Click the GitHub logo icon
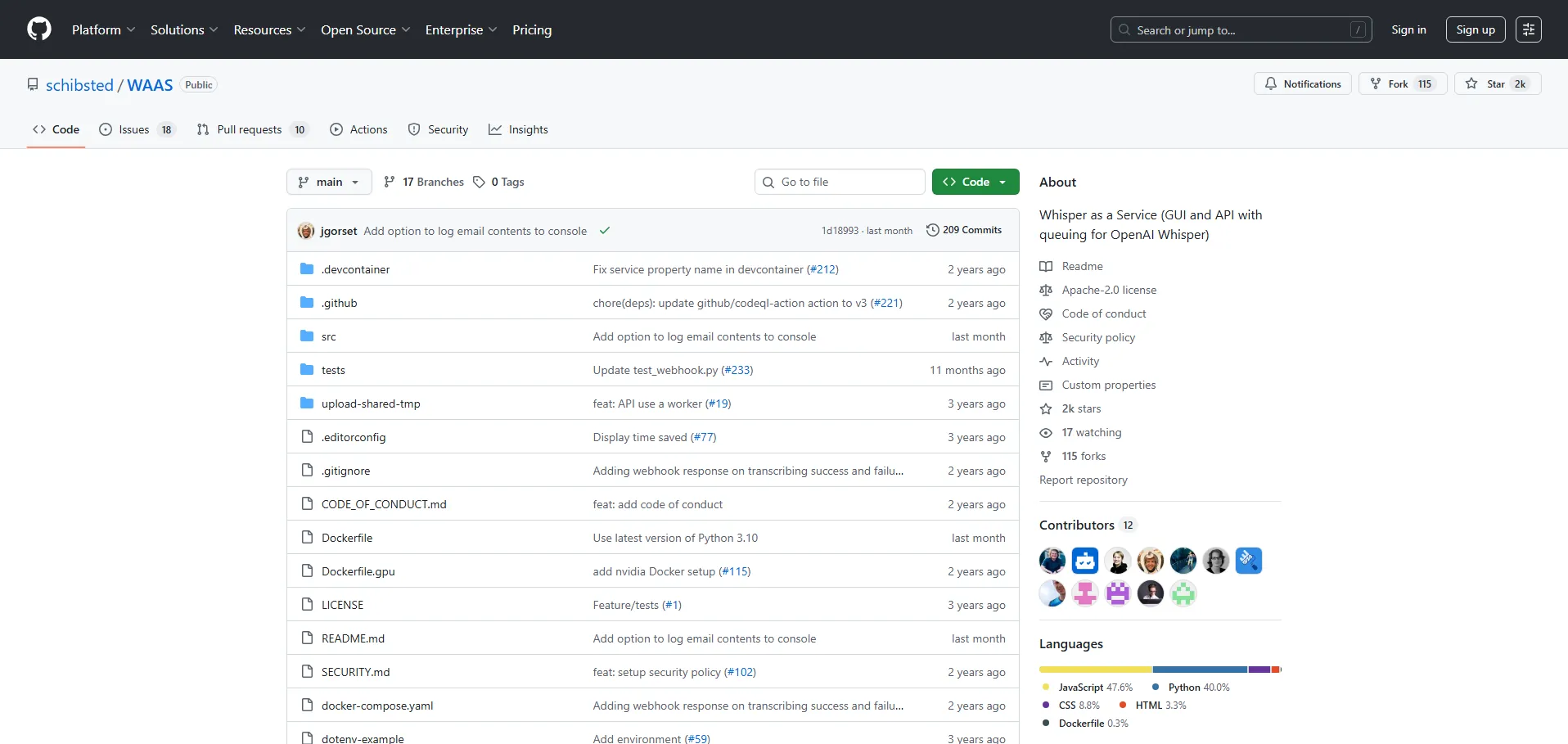1568x744 pixels. (x=39, y=29)
